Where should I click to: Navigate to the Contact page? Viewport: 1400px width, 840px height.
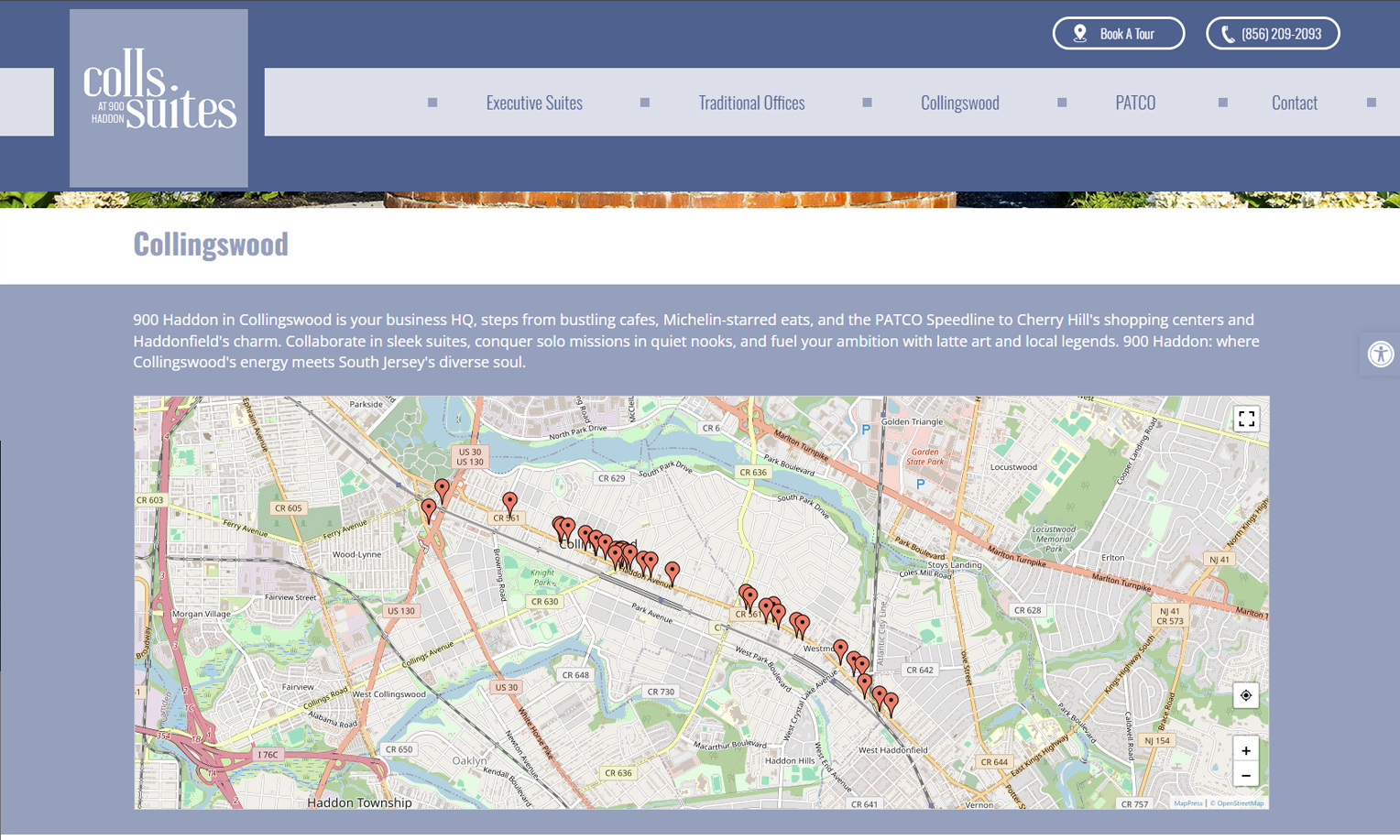pos(1294,103)
